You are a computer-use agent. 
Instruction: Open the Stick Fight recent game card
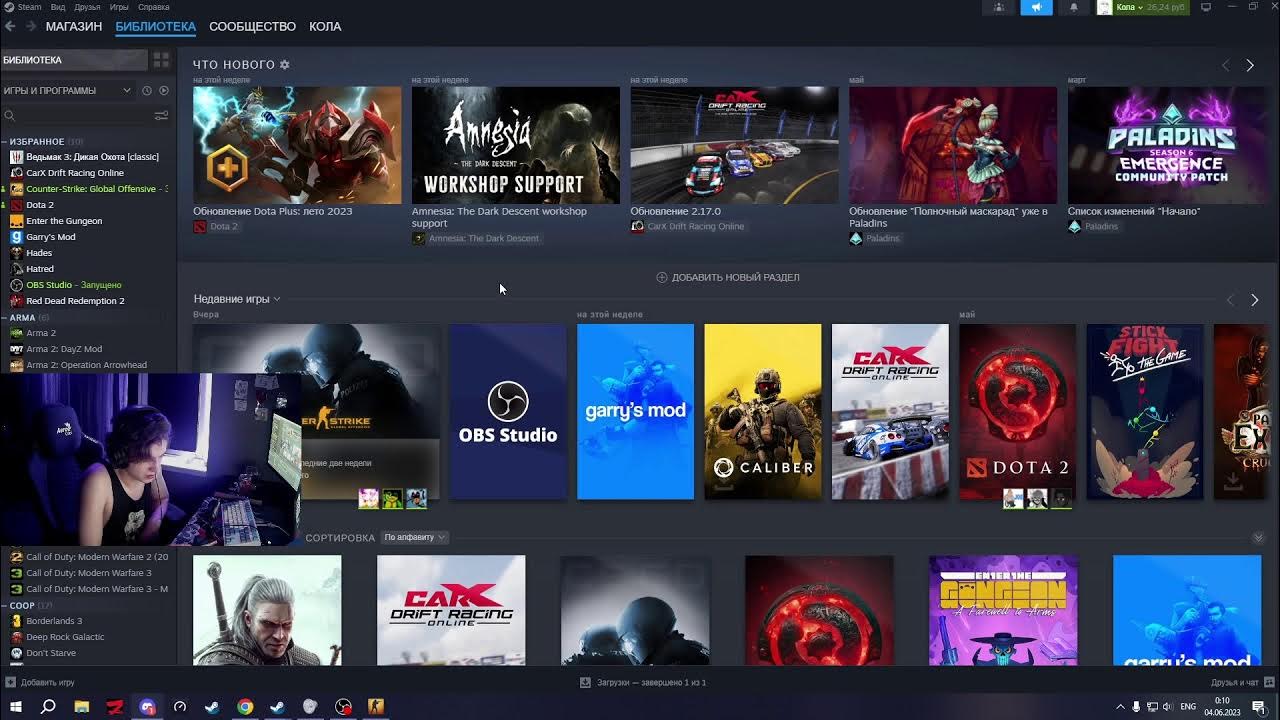(1145, 411)
